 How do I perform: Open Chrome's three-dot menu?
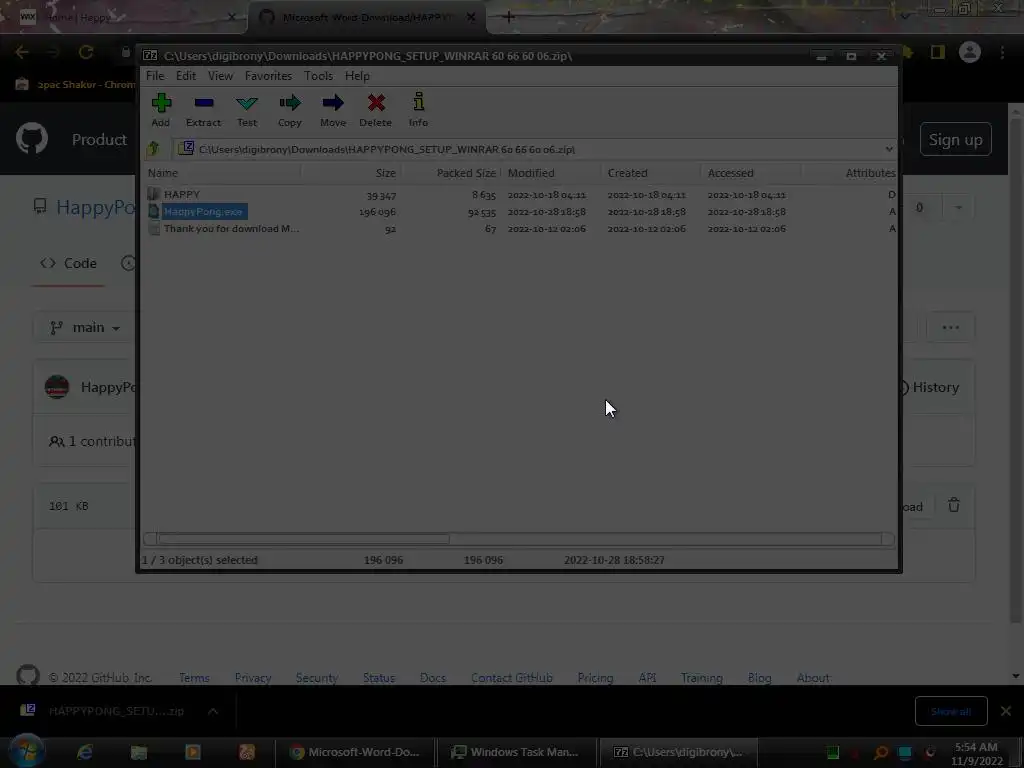(1002, 52)
